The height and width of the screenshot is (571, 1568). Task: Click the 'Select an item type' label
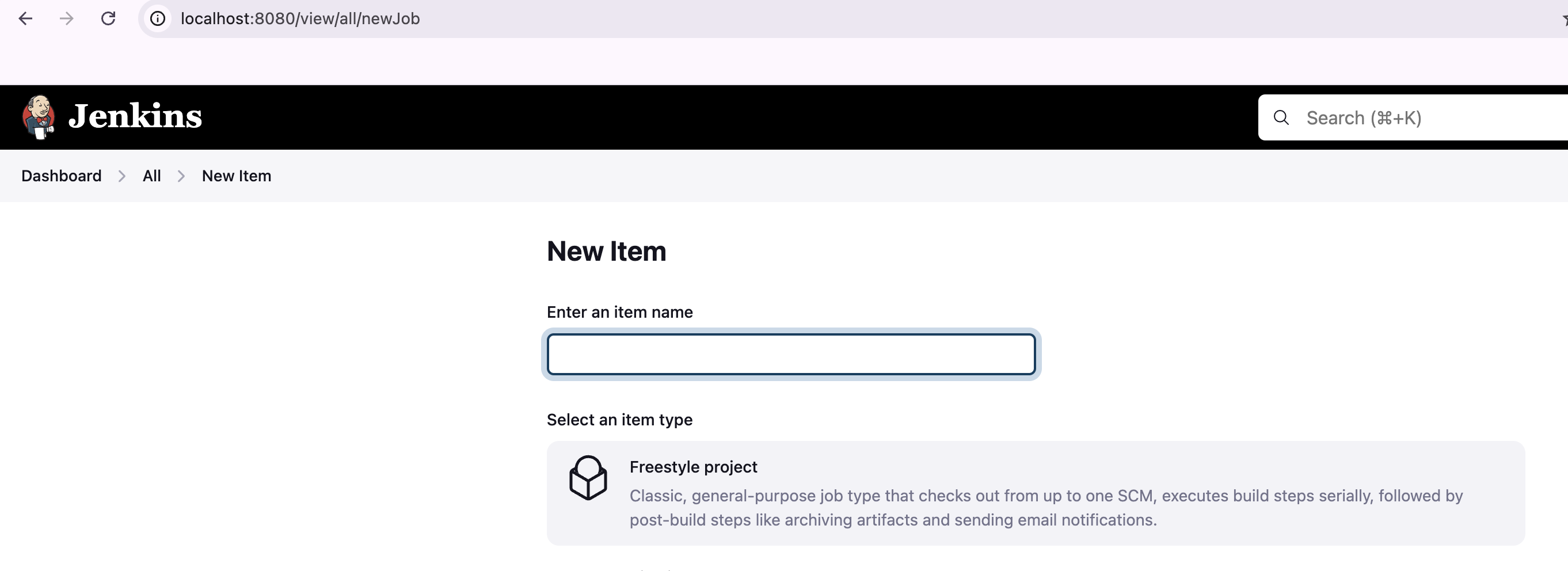coord(619,420)
